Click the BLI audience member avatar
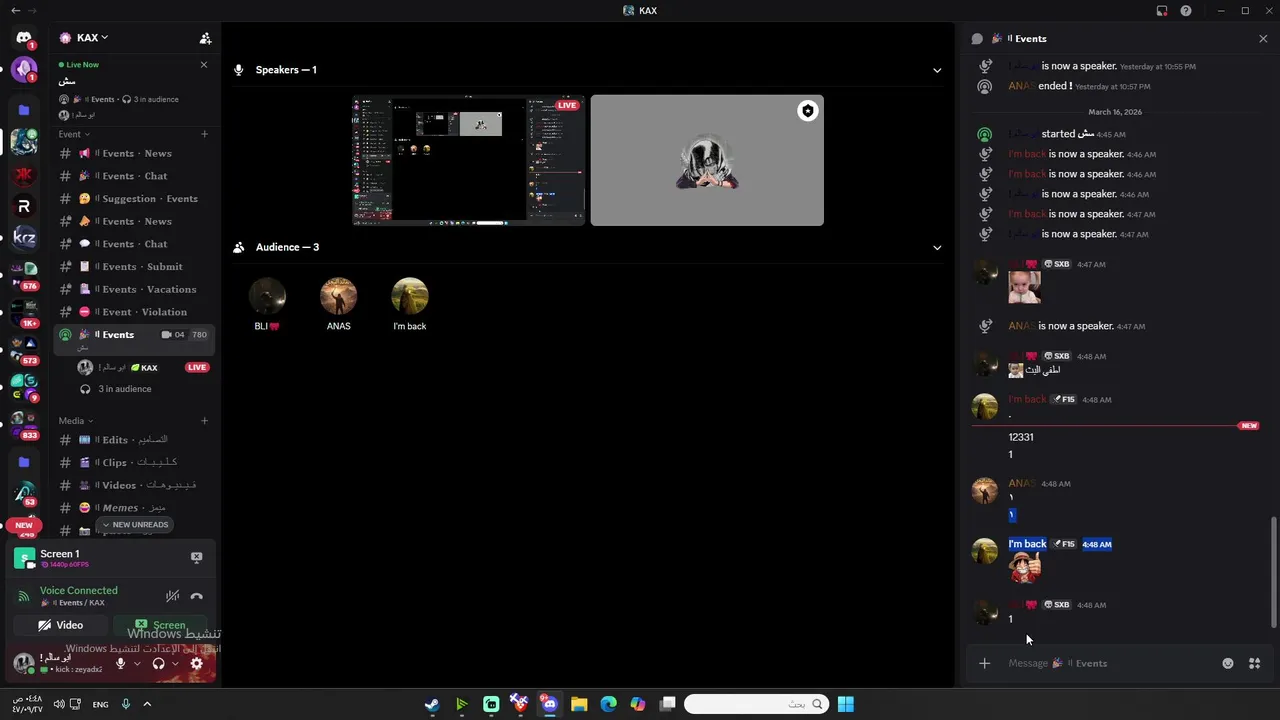 [267, 296]
